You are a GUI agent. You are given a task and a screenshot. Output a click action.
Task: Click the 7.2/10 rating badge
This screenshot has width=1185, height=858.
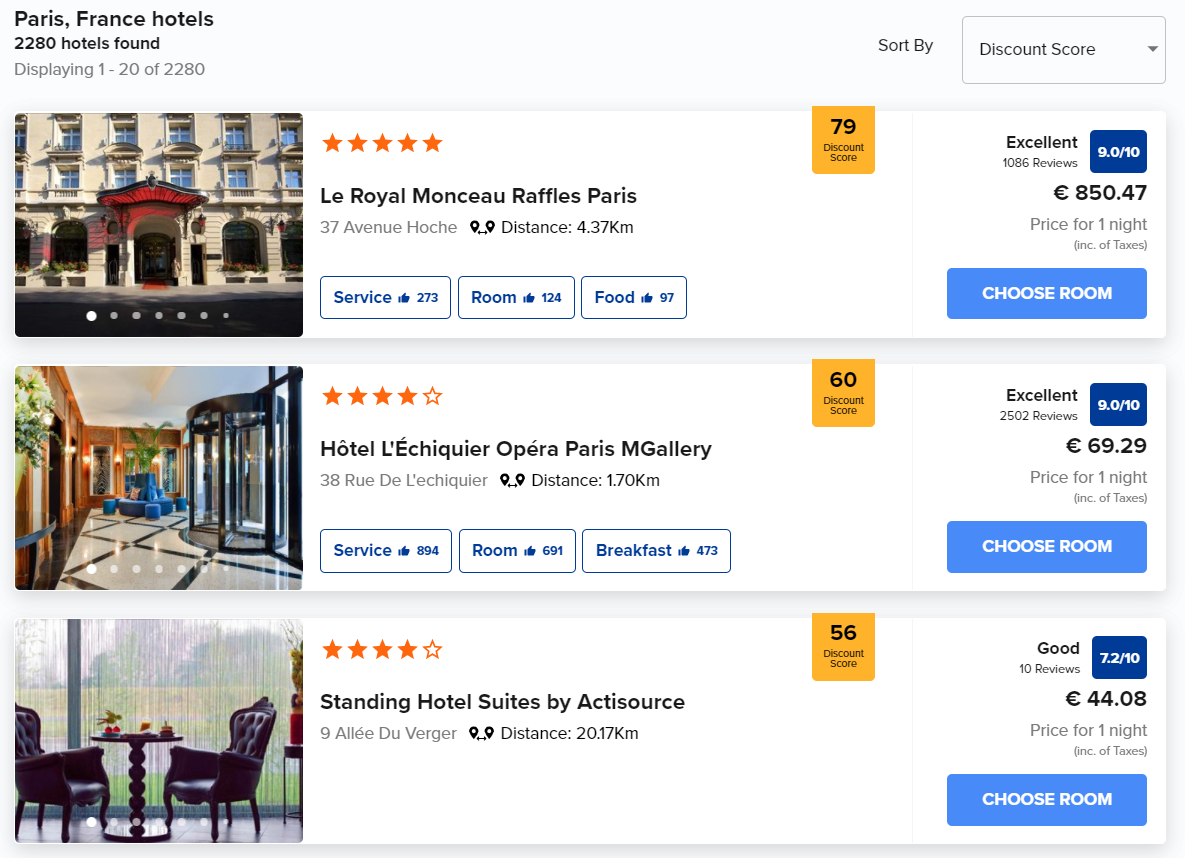tap(1119, 658)
